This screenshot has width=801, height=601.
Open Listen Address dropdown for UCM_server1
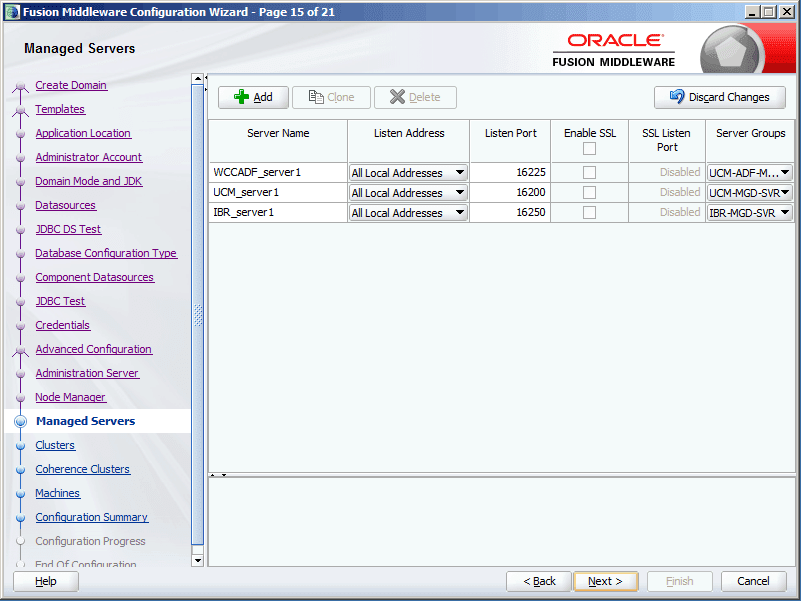click(x=408, y=193)
